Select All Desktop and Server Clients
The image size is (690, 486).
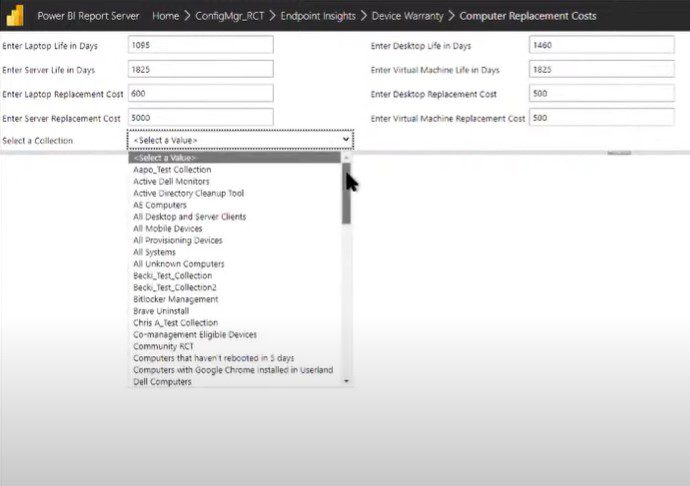coord(235,217)
